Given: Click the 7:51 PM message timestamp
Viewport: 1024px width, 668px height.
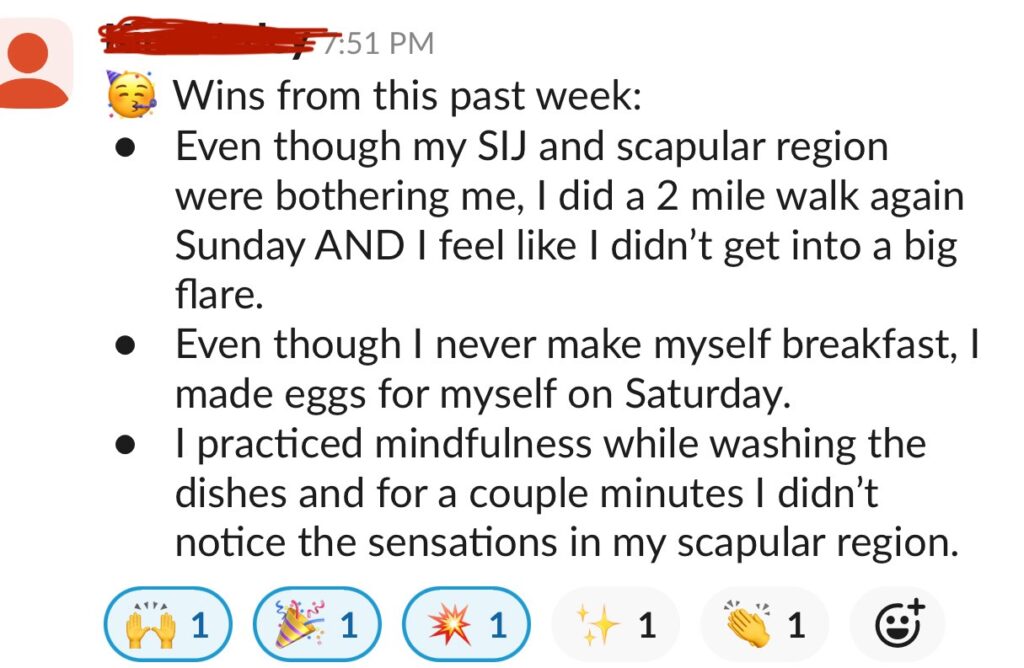Looking at the screenshot, I should pos(379,43).
